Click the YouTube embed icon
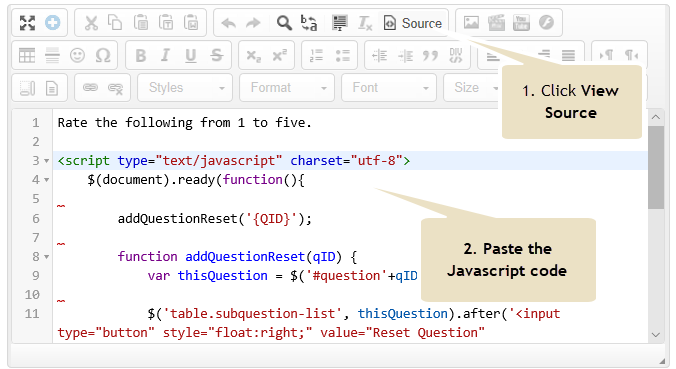Image resolution: width=676 pixels, height=369 pixels. pos(521,22)
